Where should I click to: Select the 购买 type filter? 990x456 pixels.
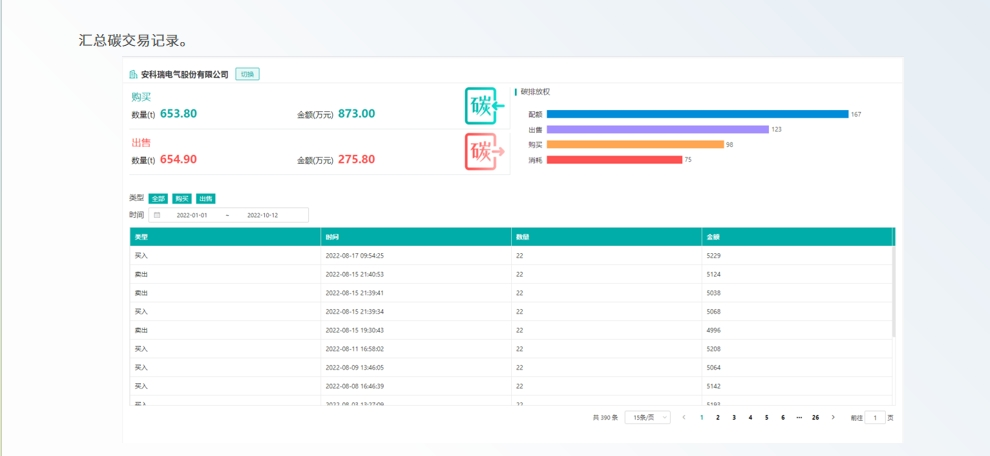181,199
